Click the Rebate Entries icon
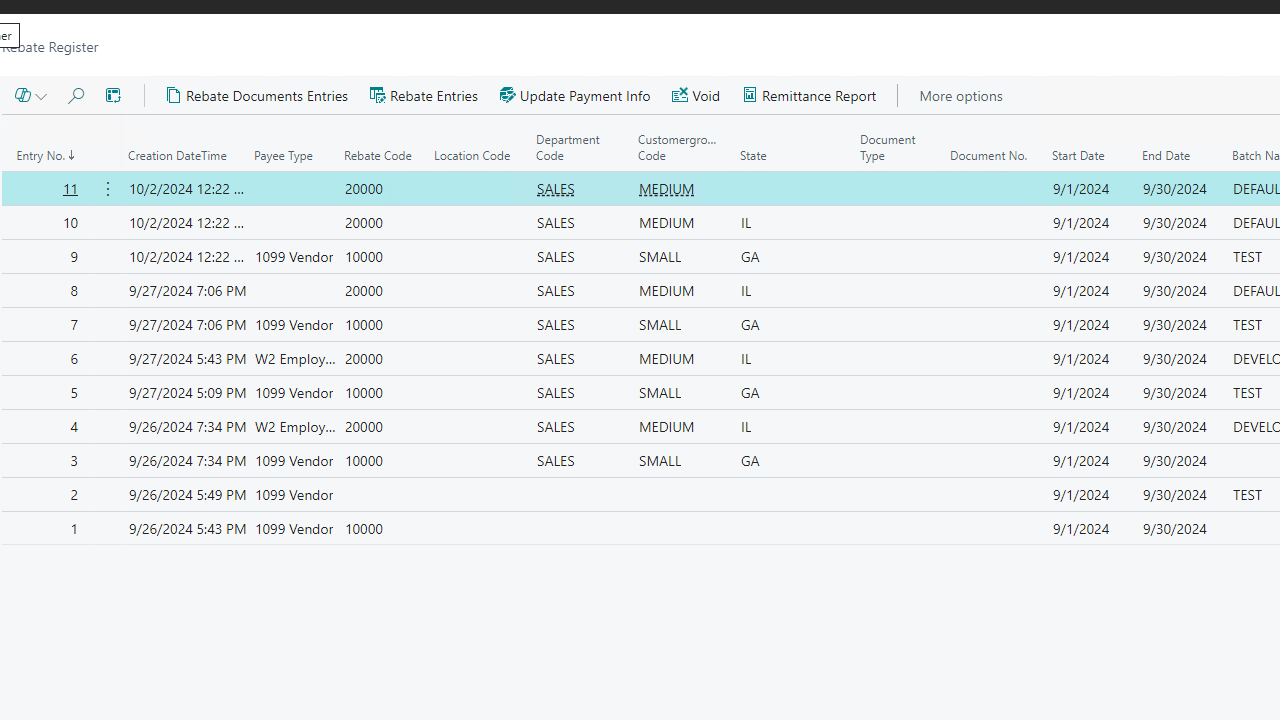 click(377, 96)
